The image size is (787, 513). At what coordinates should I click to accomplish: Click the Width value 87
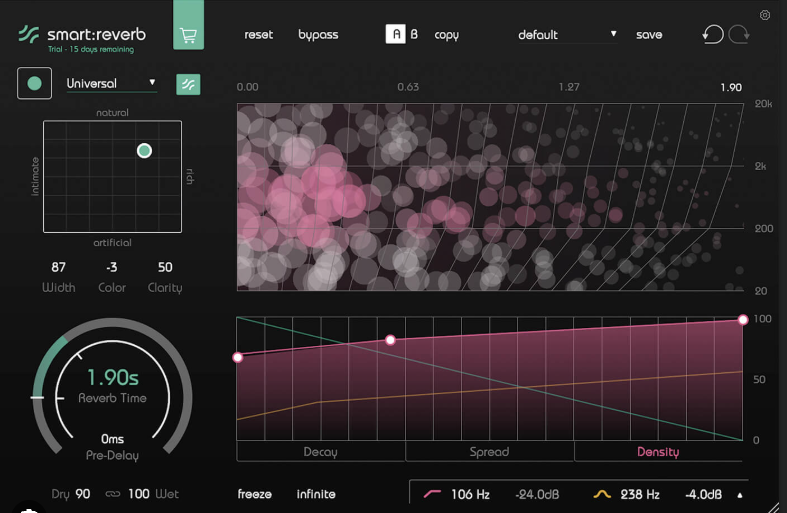click(58, 267)
